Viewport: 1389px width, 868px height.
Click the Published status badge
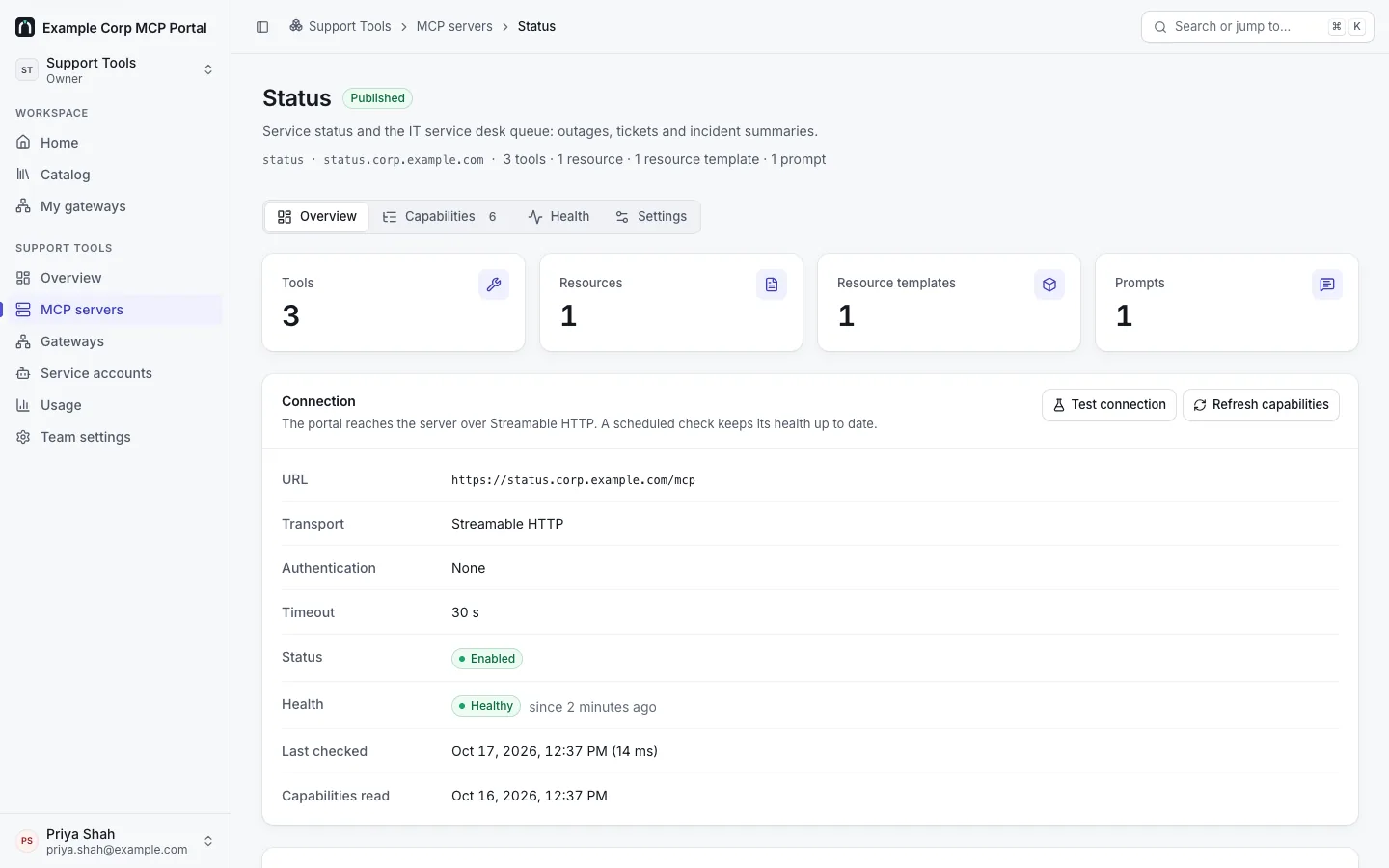377,98
